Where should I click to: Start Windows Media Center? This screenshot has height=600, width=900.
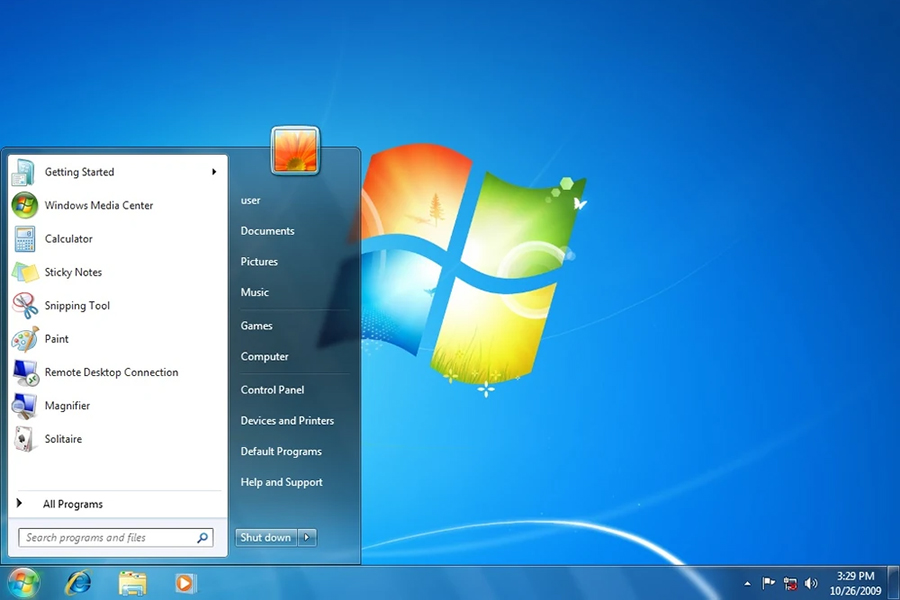(x=98, y=205)
